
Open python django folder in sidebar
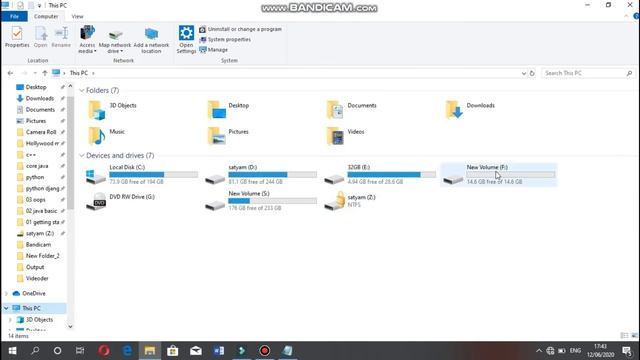42,189
